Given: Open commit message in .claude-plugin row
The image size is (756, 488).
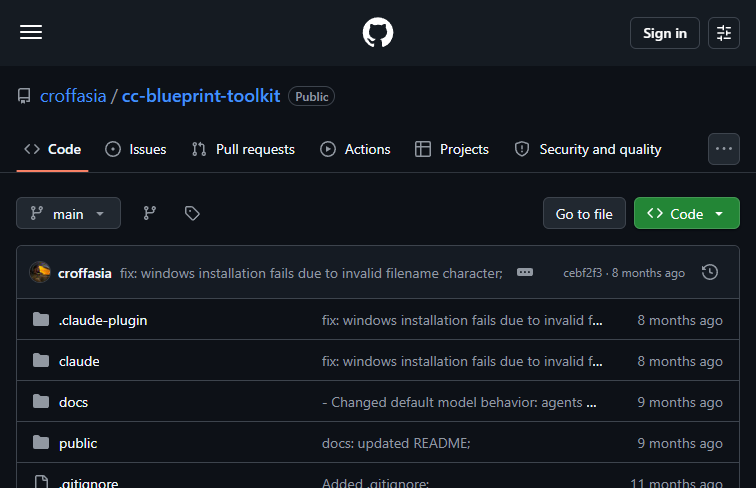Looking at the screenshot, I should coord(462,320).
